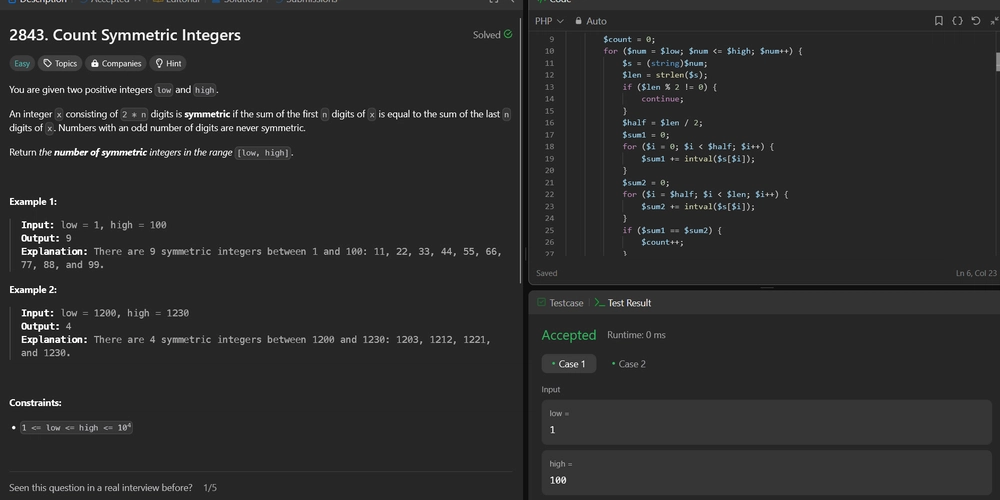
Task: Select the Case 1 tab
Action: 569,364
